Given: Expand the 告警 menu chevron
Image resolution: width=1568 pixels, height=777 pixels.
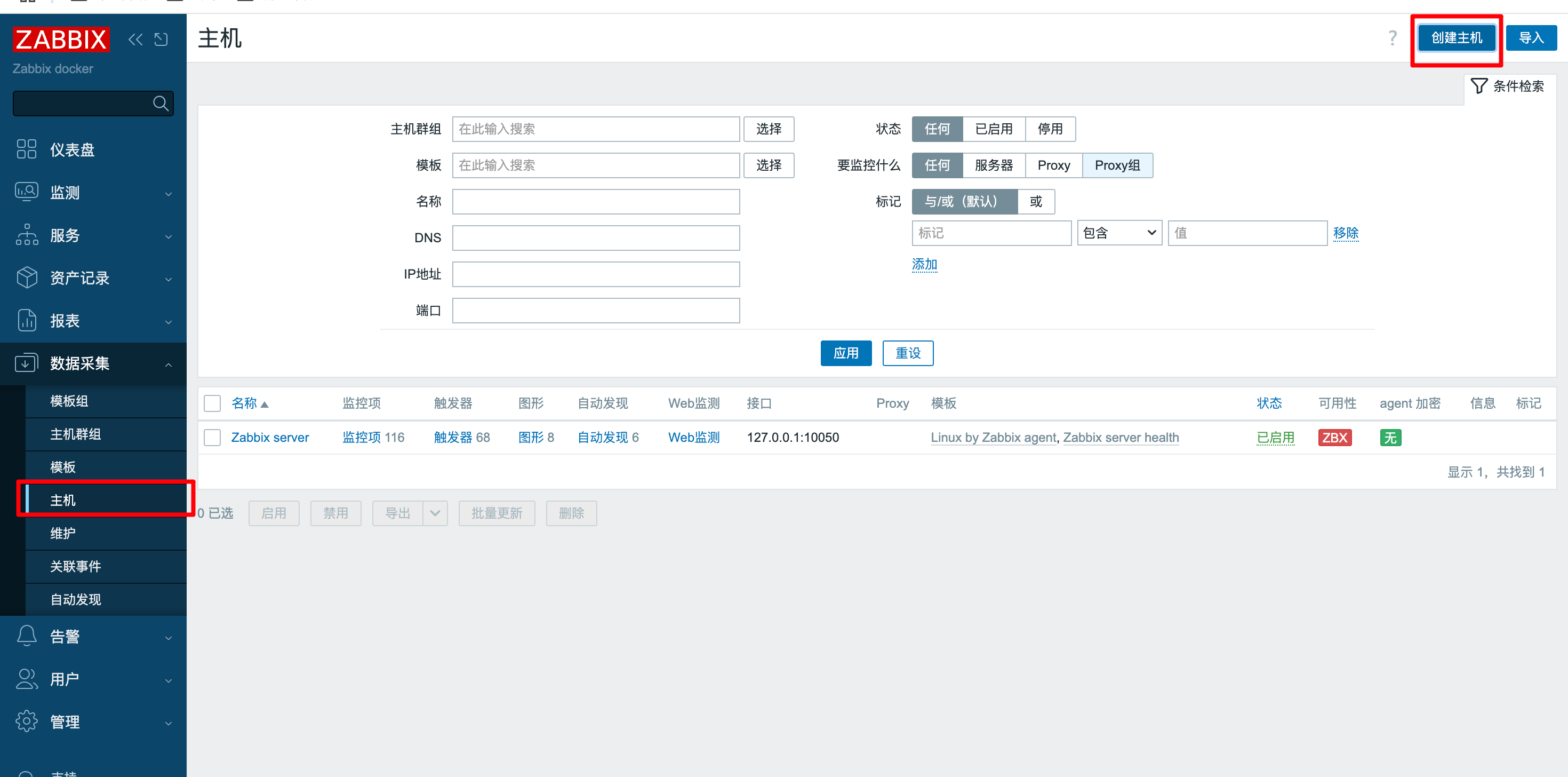Looking at the screenshot, I should point(169,638).
